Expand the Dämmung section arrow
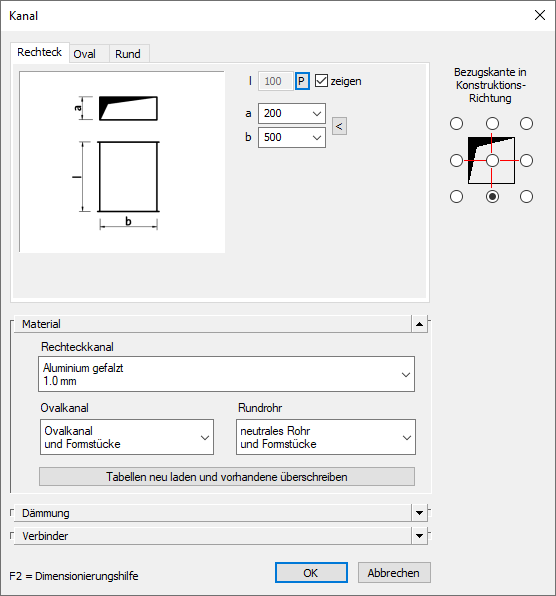556x596 pixels. point(419,513)
